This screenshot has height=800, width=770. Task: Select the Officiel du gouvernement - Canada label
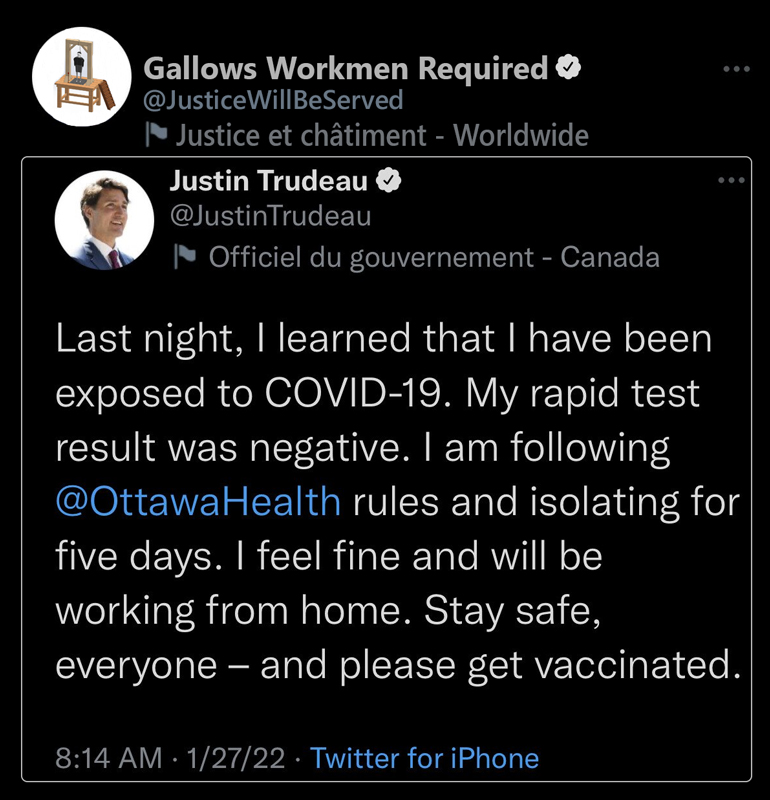click(x=434, y=257)
